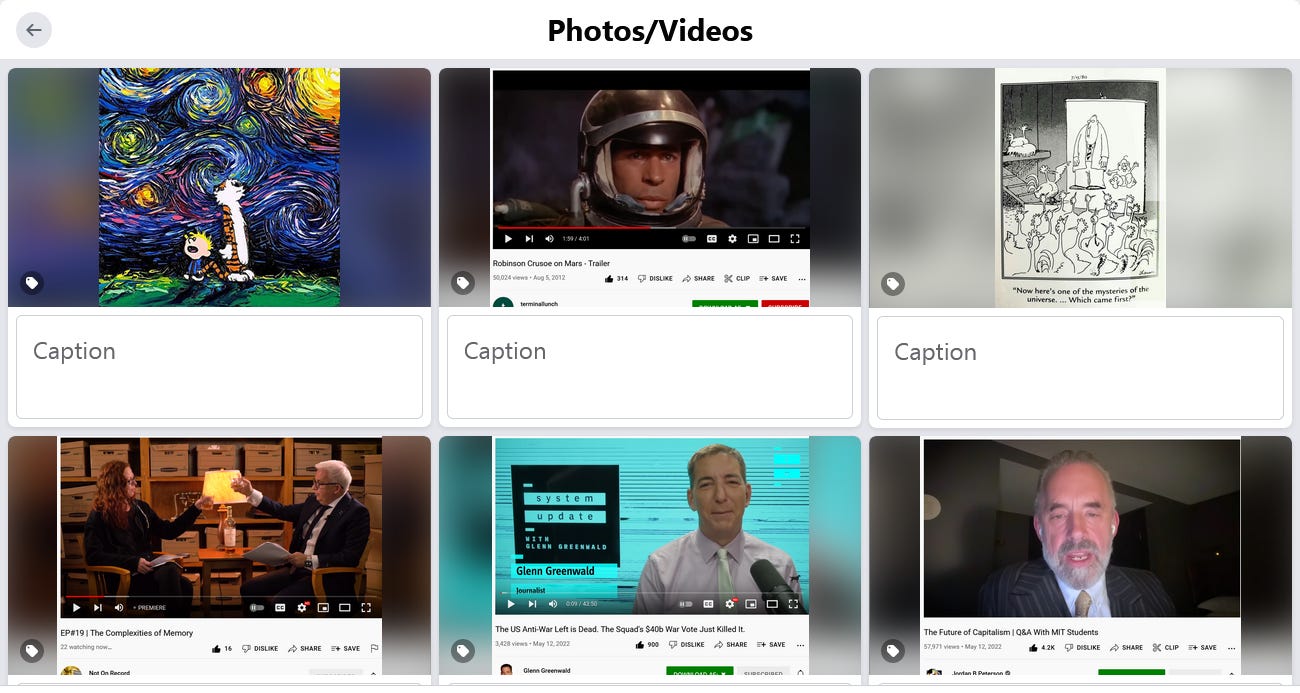Tag the Future of Capitalism photo
Viewport: 1300px width, 693px height.
(893, 652)
